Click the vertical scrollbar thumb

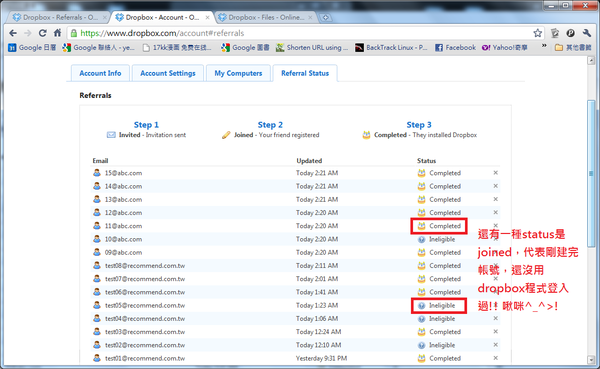591,173
